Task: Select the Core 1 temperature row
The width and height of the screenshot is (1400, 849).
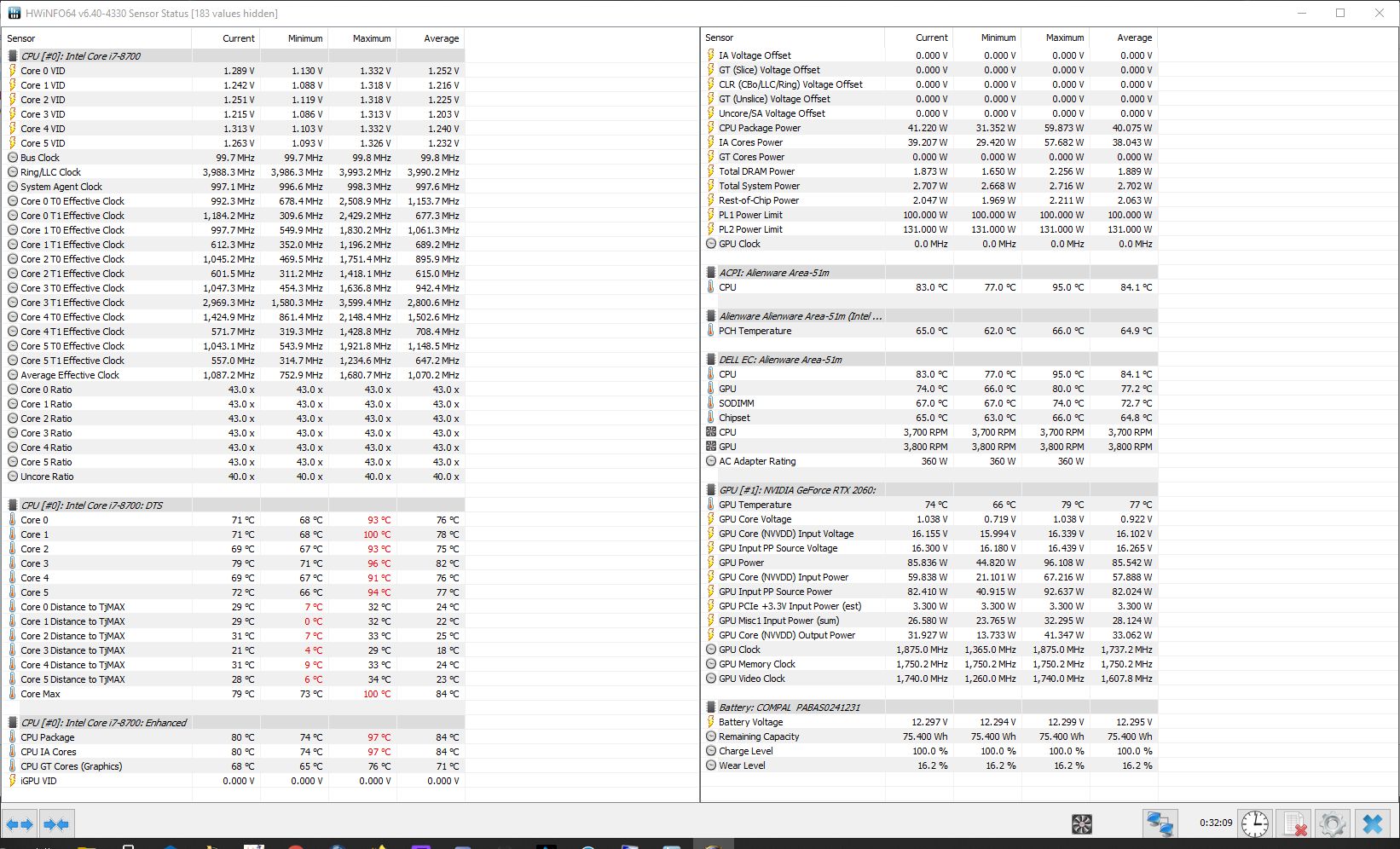Action: click(35, 534)
